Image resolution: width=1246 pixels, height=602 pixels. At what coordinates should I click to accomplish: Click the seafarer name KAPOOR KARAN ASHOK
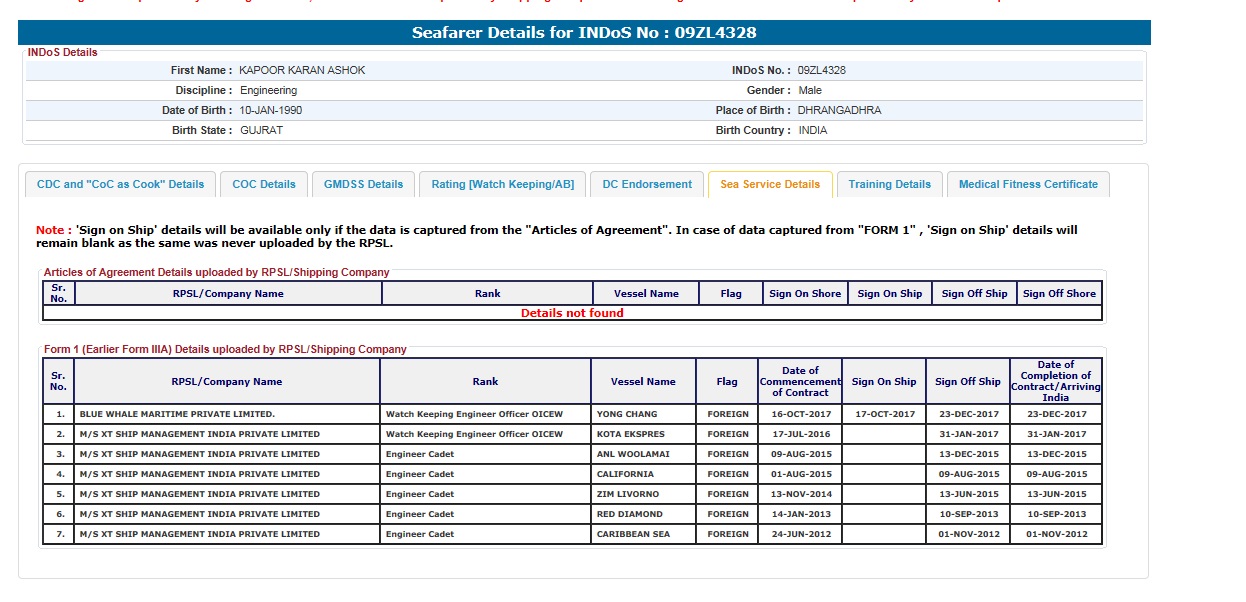(302, 70)
